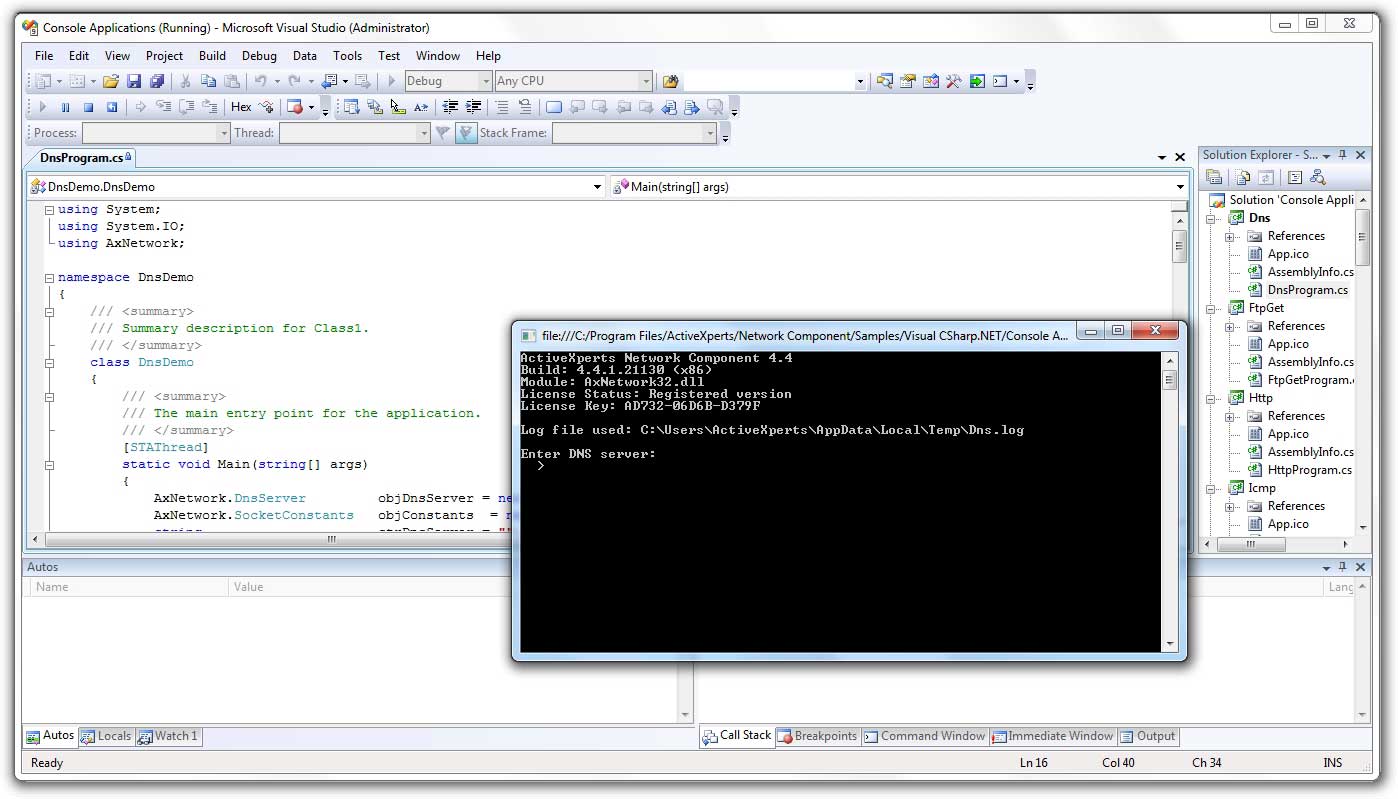This screenshot has width=1398, height=799.
Task: Click the Save All toolbar icon
Action: pos(157,81)
